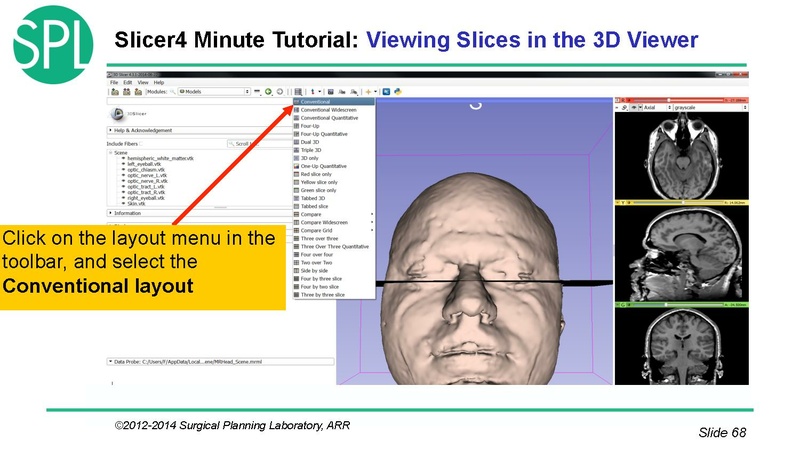800x450 pixels.
Task: Toggle left_eyeball.vtk visibility eye
Action: [x=123, y=164]
